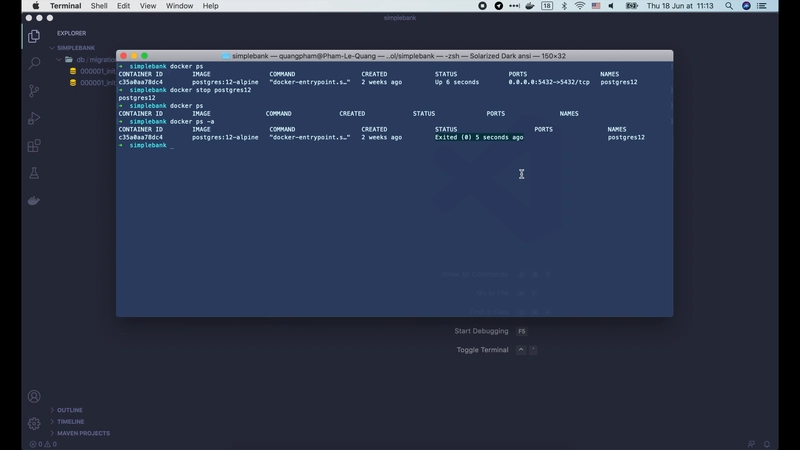The height and width of the screenshot is (450, 800).
Task: Open the Search view in activity bar
Action: tap(34, 63)
